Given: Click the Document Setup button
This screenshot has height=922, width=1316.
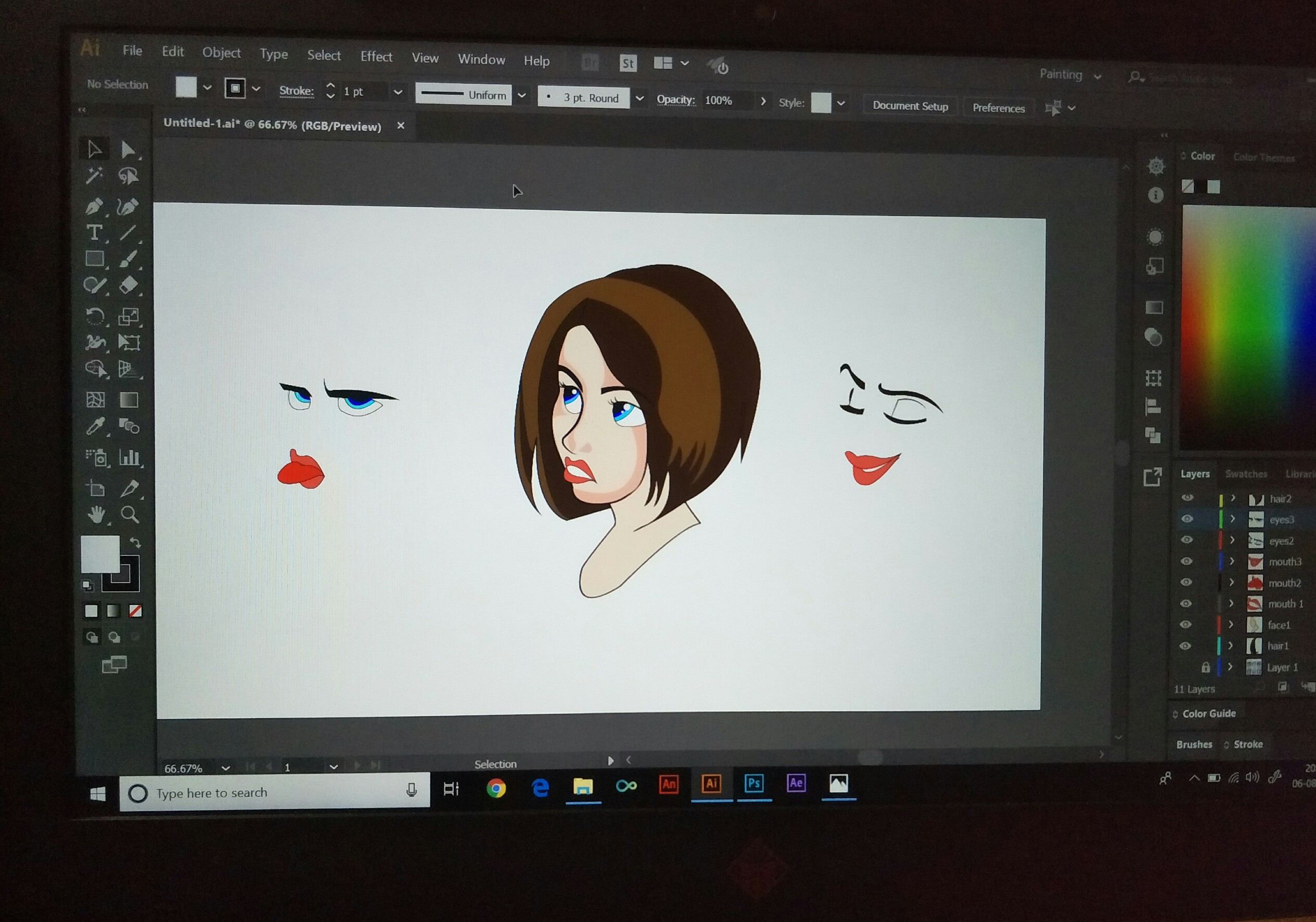Looking at the screenshot, I should (x=910, y=106).
